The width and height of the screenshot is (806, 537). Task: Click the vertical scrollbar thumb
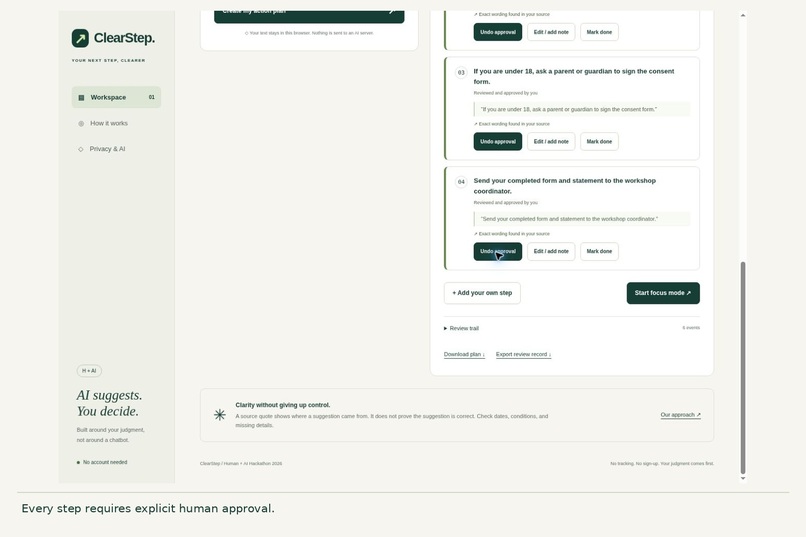click(x=743, y=367)
